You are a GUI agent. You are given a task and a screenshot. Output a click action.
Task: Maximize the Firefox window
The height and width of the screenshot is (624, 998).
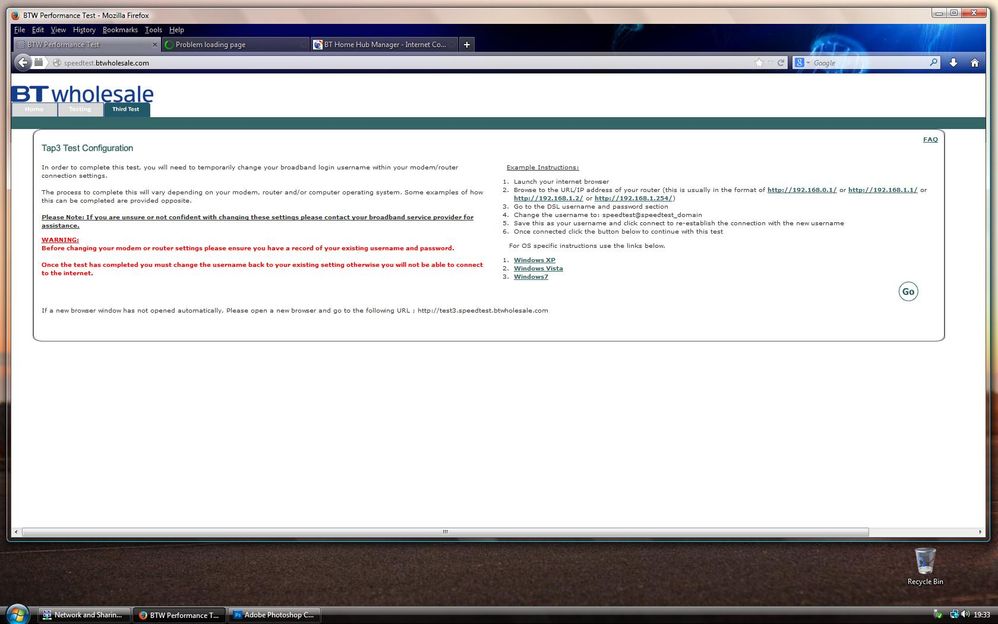coord(954,13)
